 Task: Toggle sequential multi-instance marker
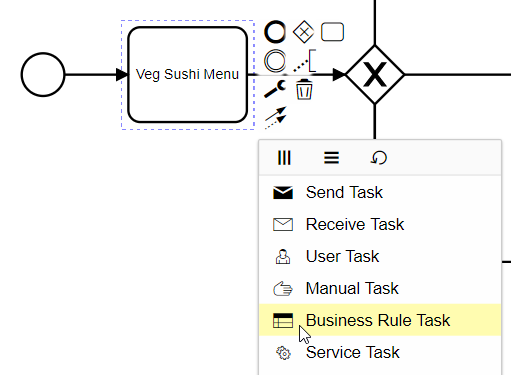(331, 158)
